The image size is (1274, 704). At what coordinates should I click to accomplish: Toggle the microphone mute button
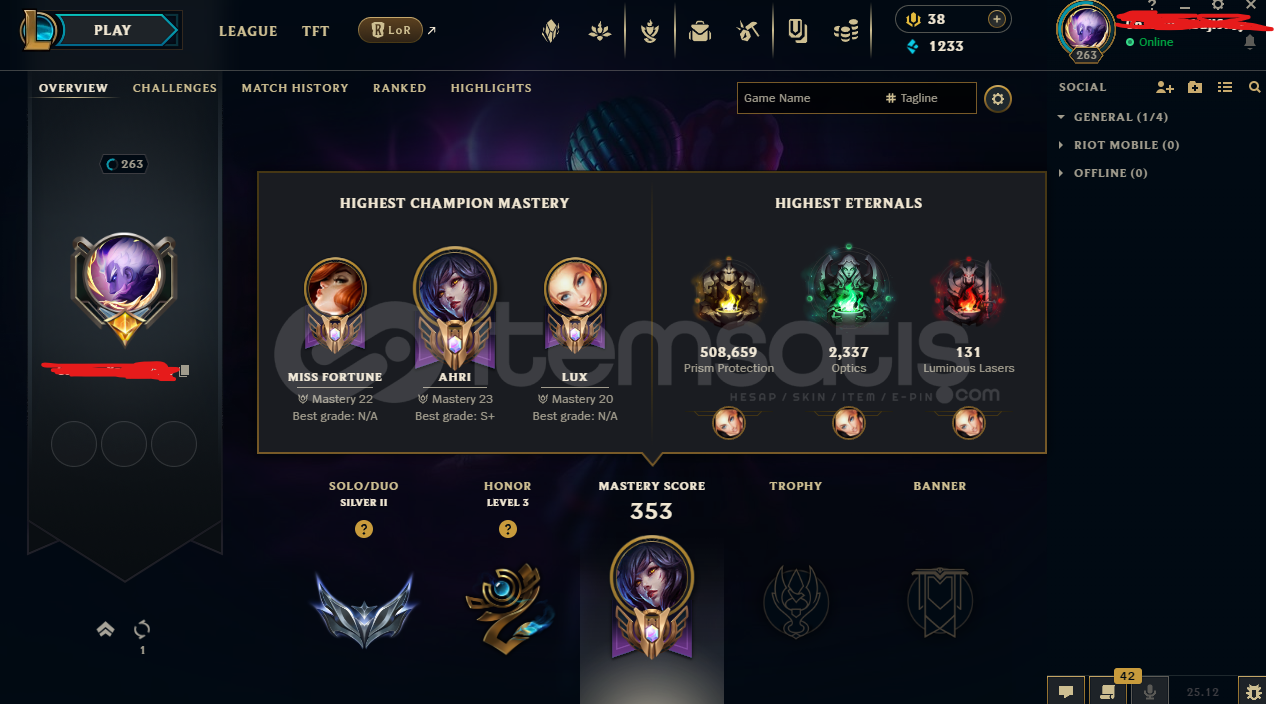[x=1150, y=691]
